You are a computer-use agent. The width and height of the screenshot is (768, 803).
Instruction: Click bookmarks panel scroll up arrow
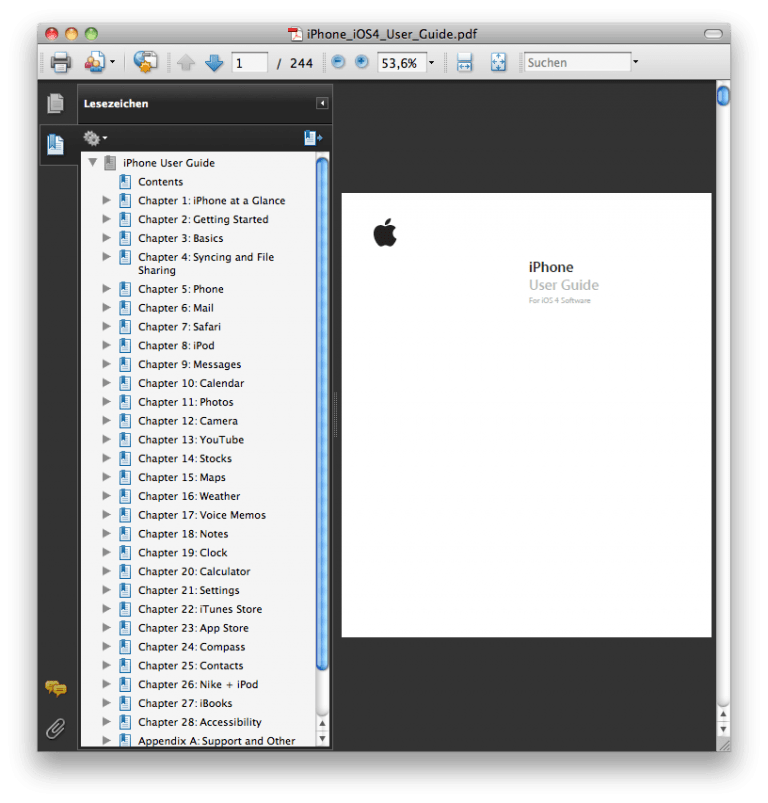tap(323, 724)
